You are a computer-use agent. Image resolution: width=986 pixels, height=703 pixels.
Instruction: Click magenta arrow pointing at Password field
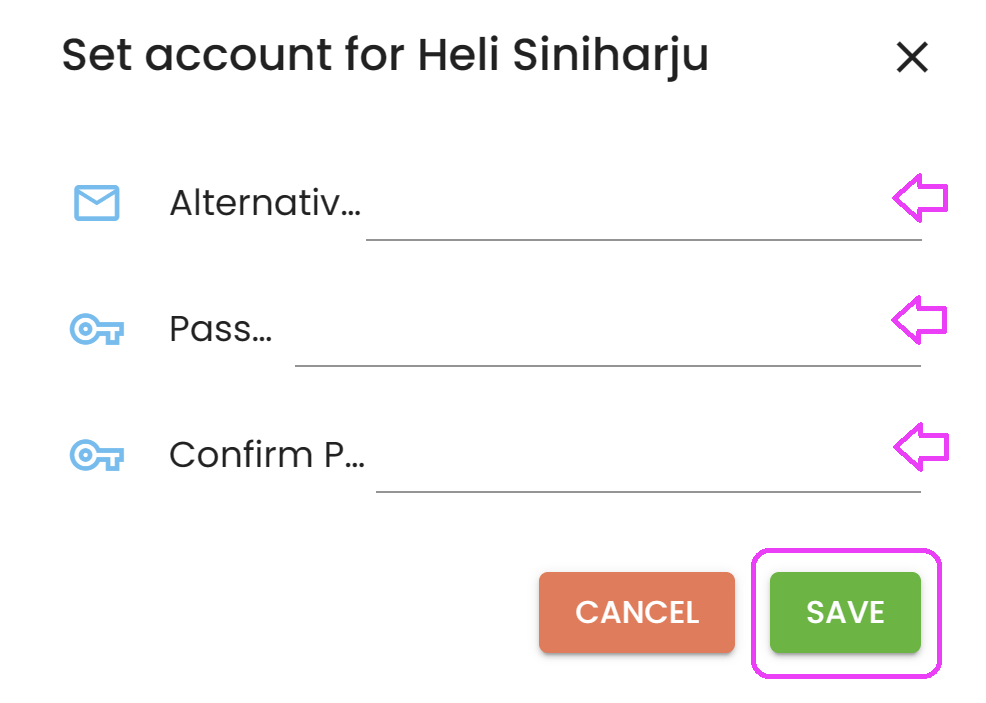pyautogui.click(x=919, y=320)
